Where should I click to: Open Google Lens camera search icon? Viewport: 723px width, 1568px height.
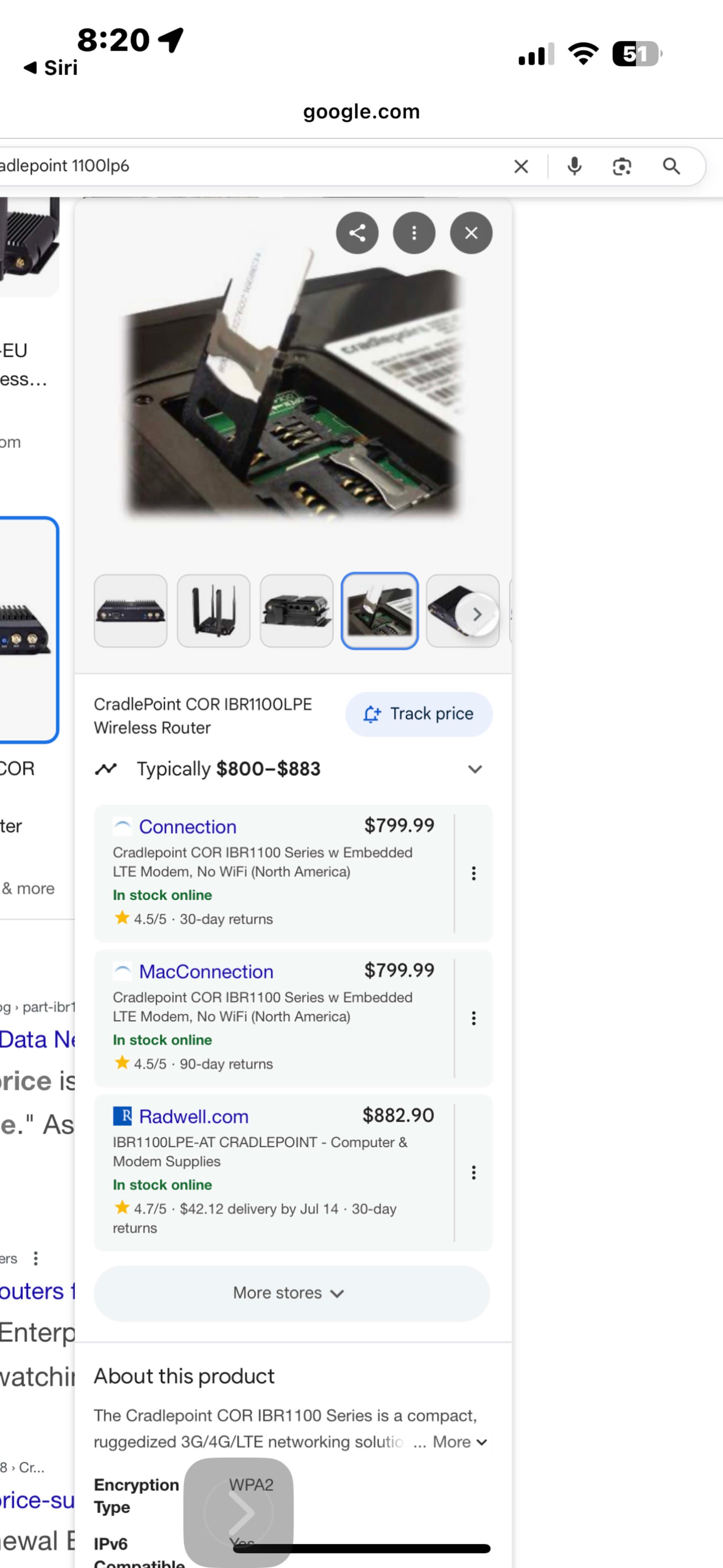(621, 166)
